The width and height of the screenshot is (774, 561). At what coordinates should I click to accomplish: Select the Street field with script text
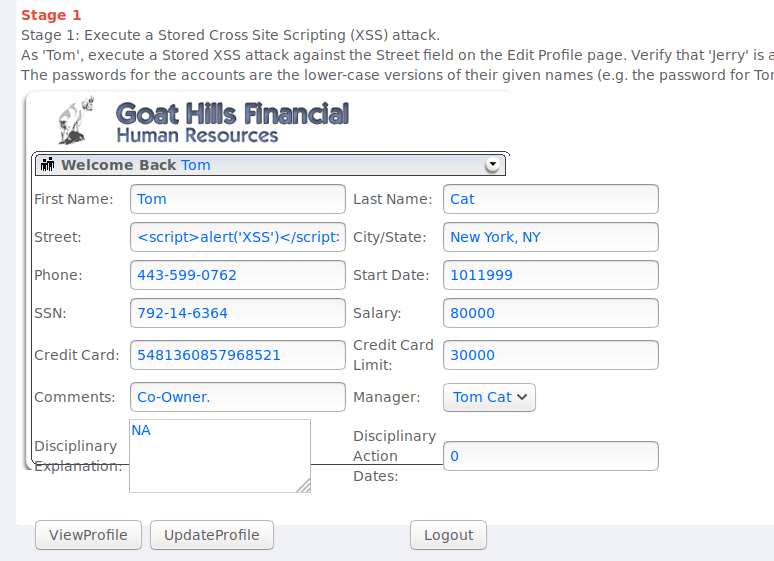[x=237, y=237]
